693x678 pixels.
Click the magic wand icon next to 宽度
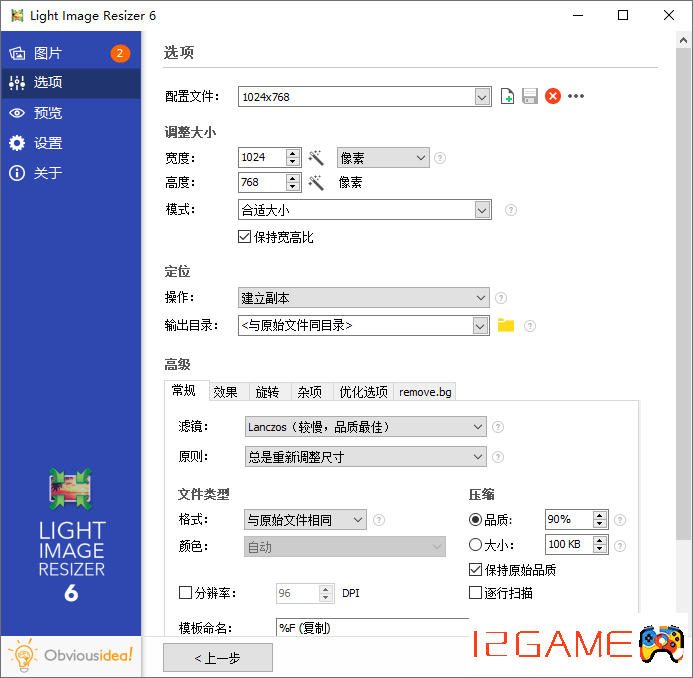pos(316,158)
